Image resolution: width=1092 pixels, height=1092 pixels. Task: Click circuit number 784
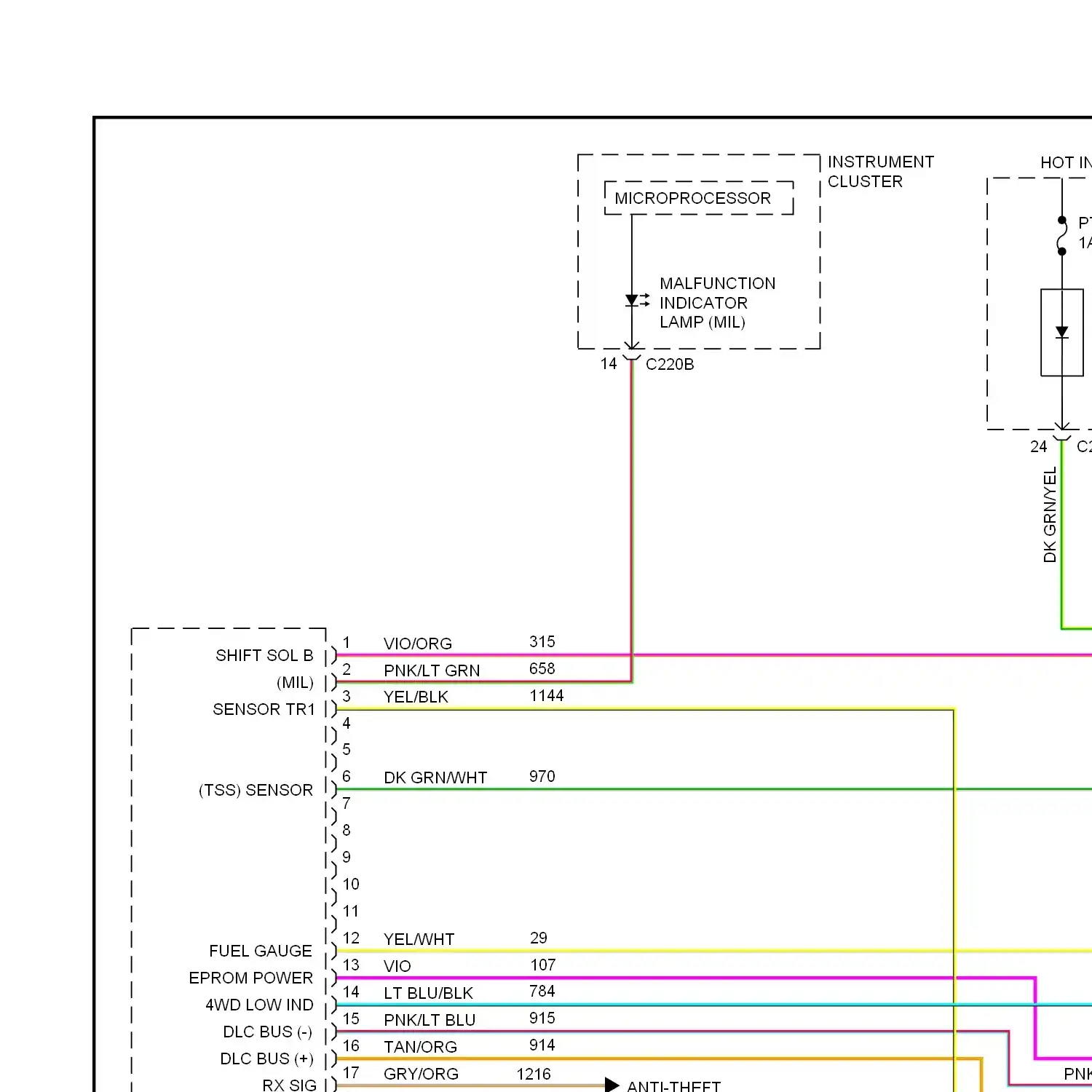coord(542,991)
